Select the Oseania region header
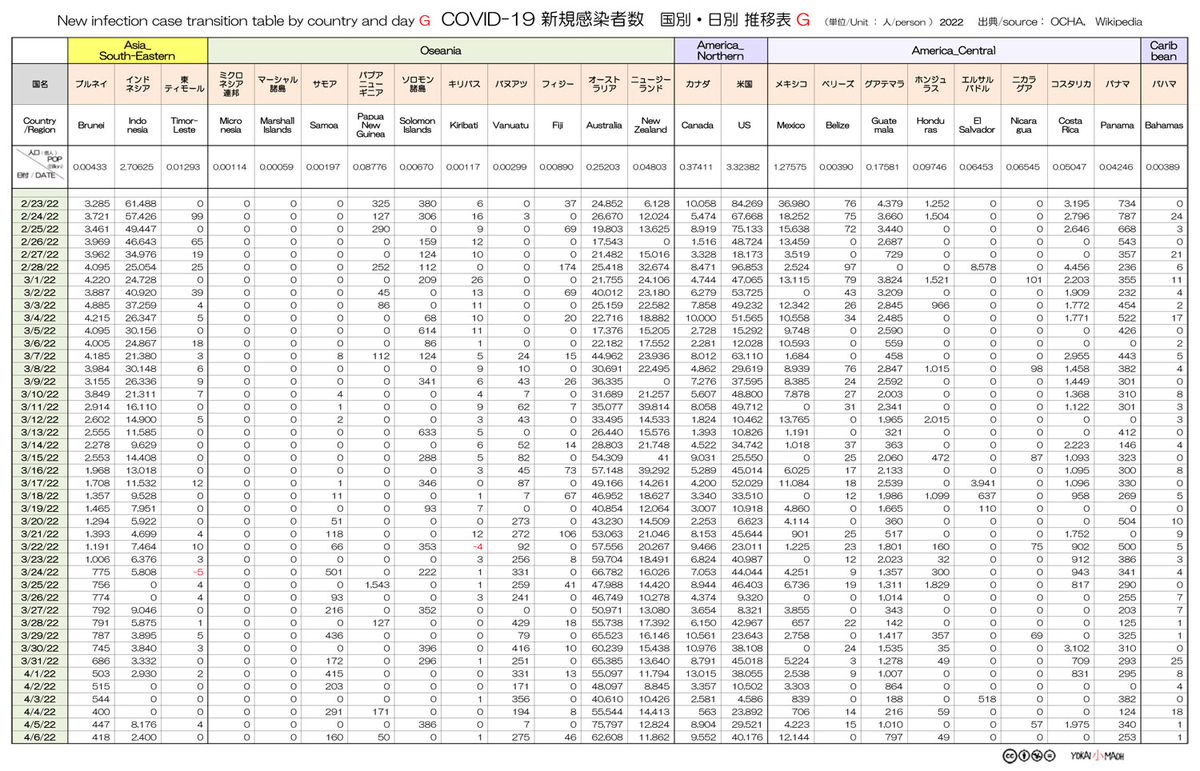This screenshot has height=771, width=1200. coord(441,50)
